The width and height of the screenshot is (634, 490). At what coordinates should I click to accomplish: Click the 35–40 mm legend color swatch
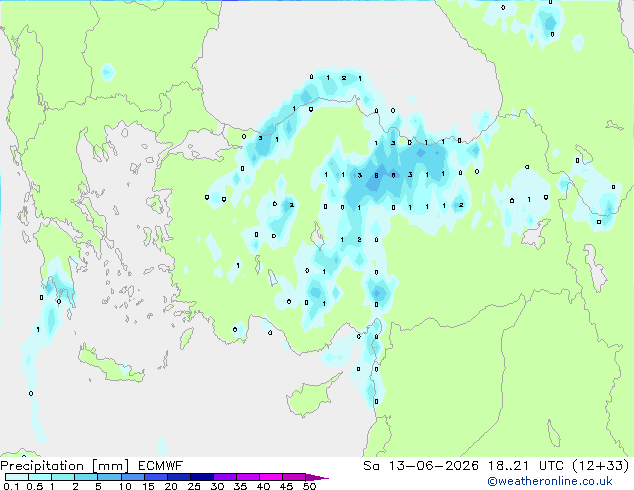(x=248, y=477)
